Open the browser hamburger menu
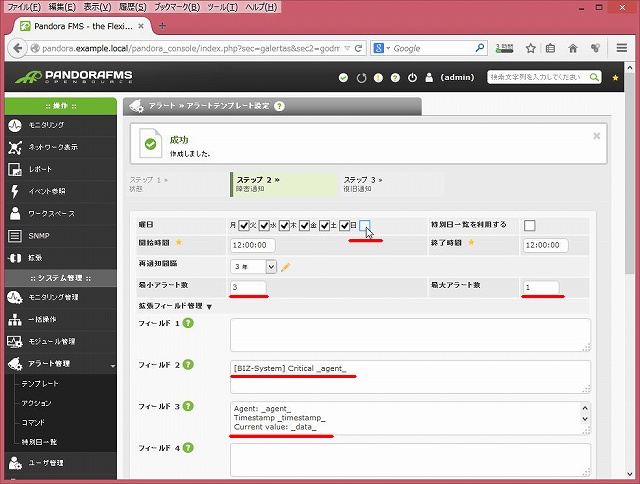 coord(622,48)
